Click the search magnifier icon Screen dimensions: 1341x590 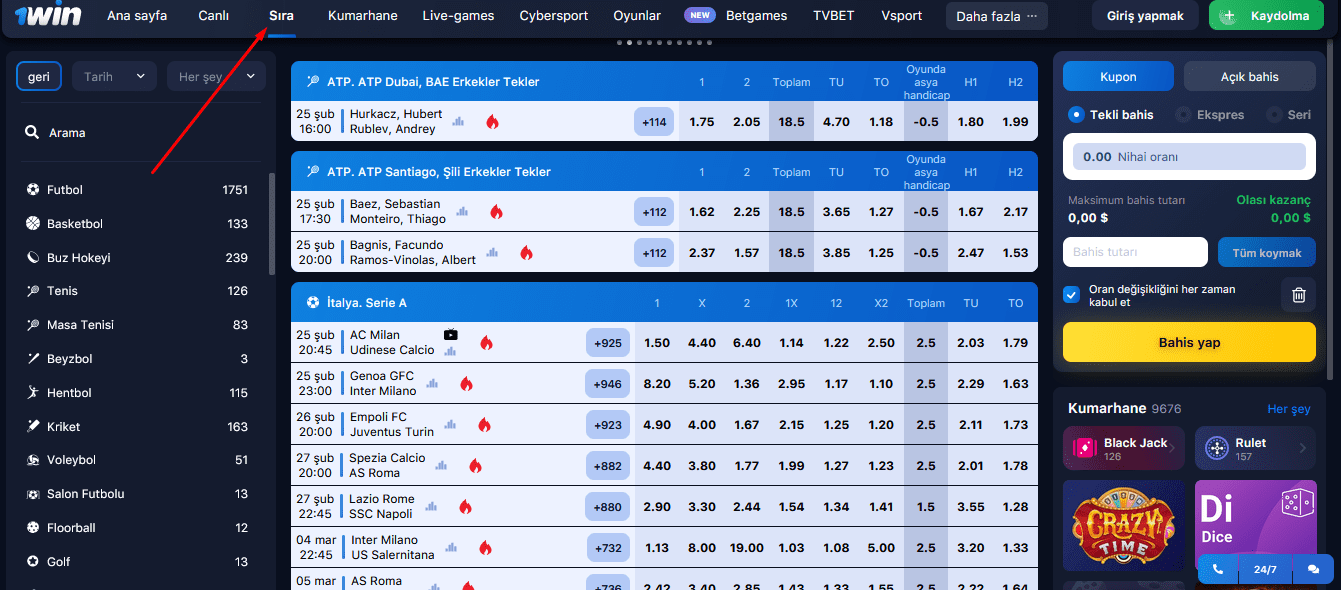click(32, 132)
